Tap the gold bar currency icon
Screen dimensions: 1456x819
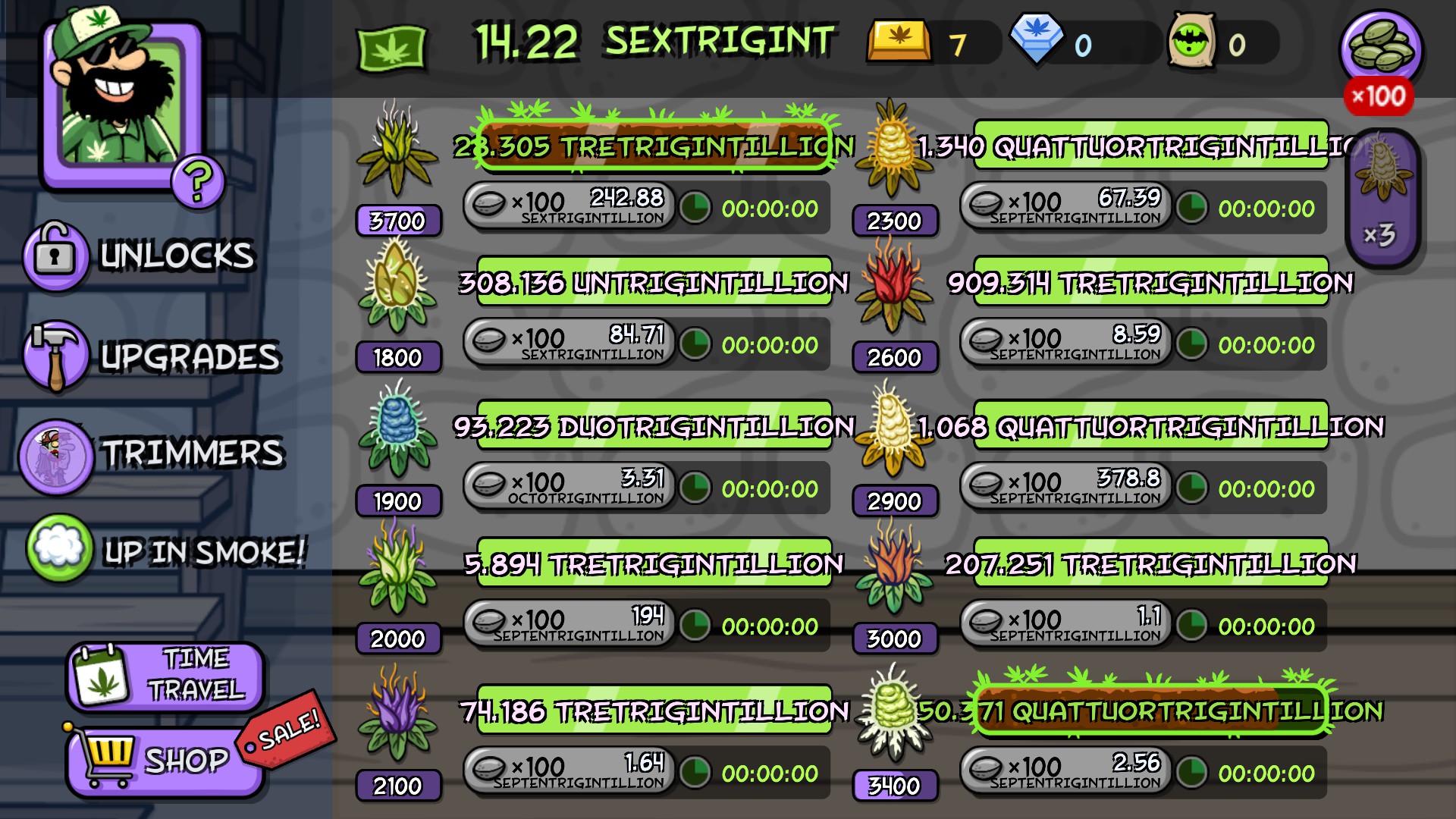click(x=899, y=42)
